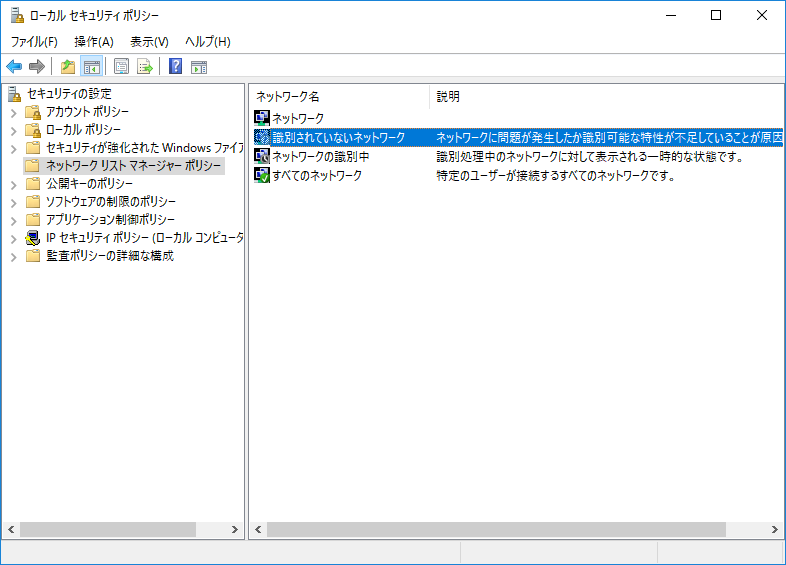
Task: Click the right pane horizontal scrollbar thumb
Action: coord(496,529)
